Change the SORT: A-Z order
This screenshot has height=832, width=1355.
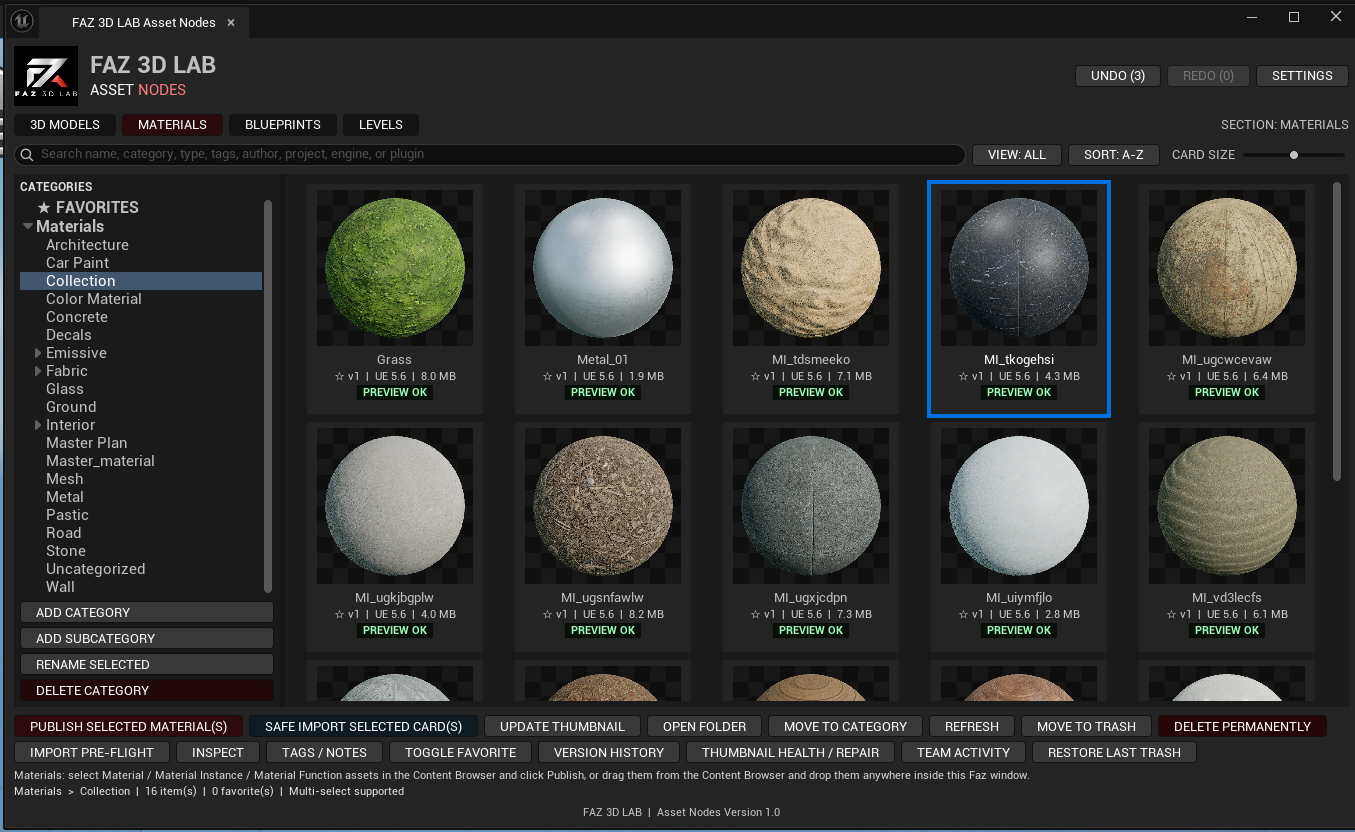pyautogui.click(x=1113, y=155)
